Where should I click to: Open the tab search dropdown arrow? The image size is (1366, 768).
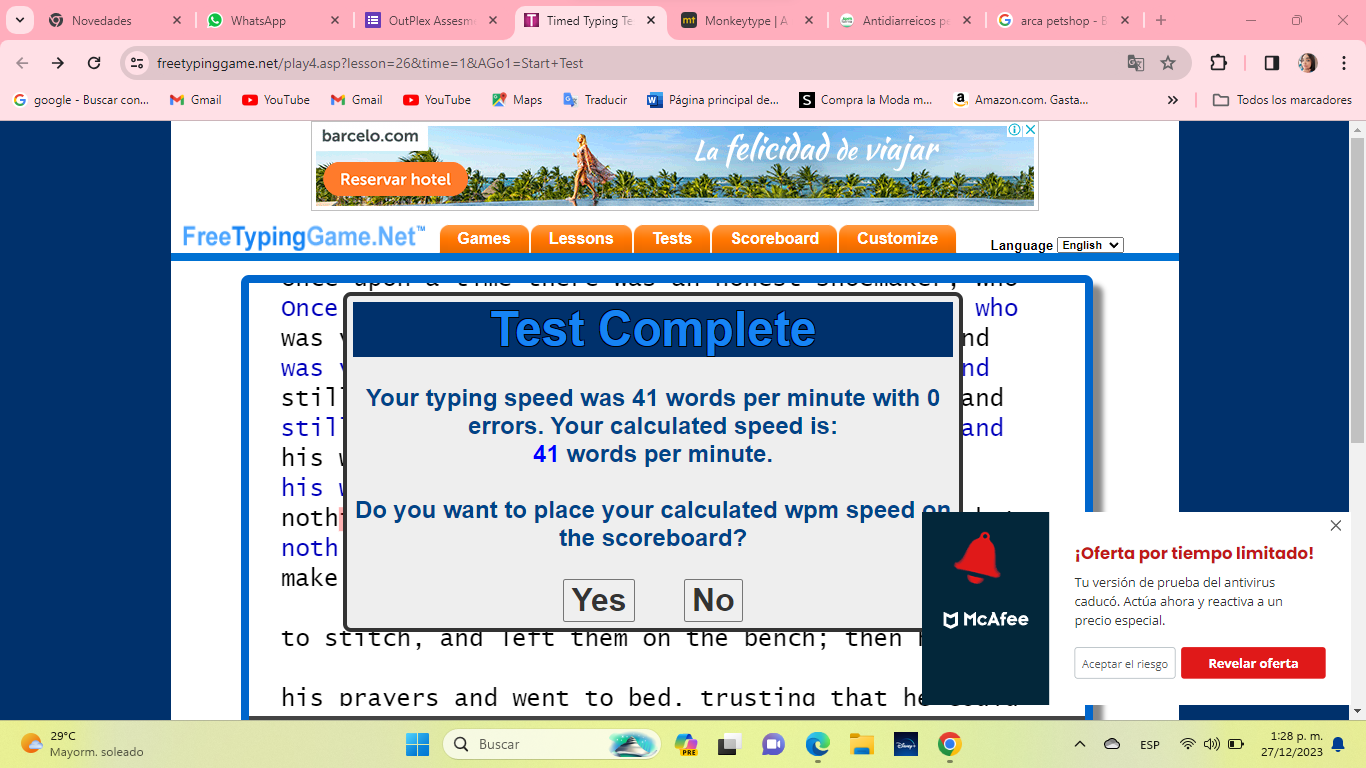click(18, 20)
